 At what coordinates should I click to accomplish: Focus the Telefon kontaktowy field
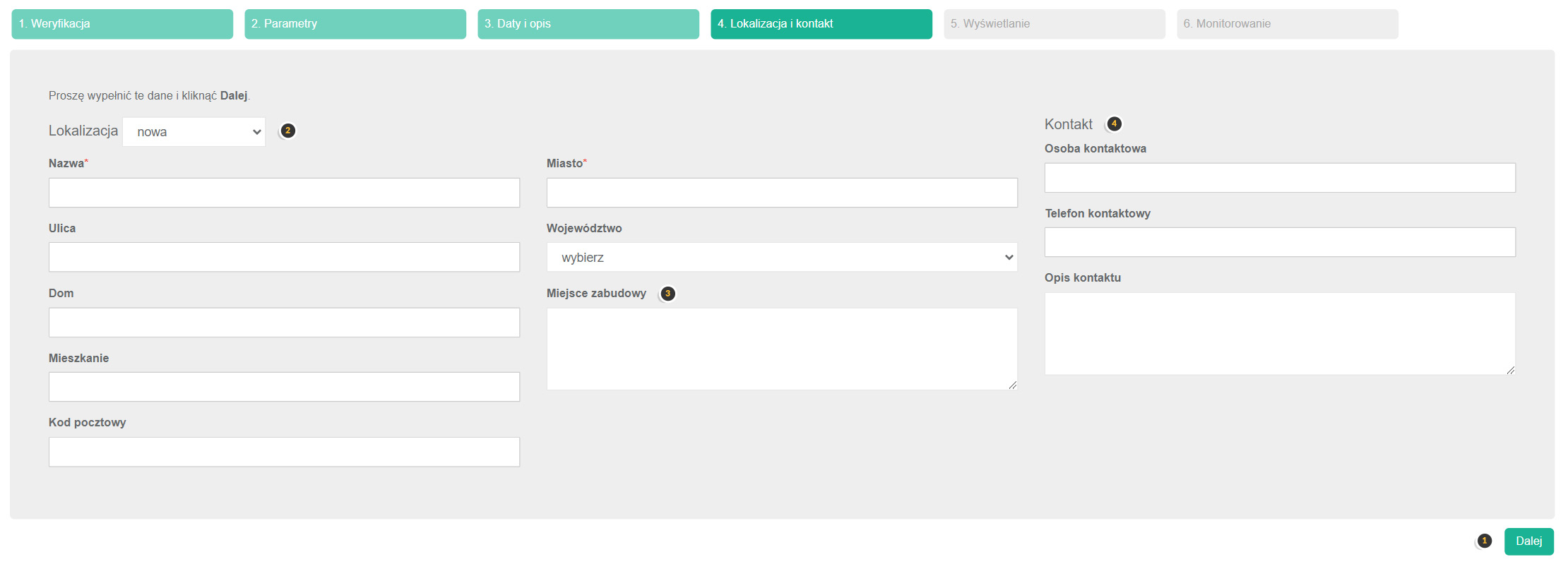[x=1280, y=242]
